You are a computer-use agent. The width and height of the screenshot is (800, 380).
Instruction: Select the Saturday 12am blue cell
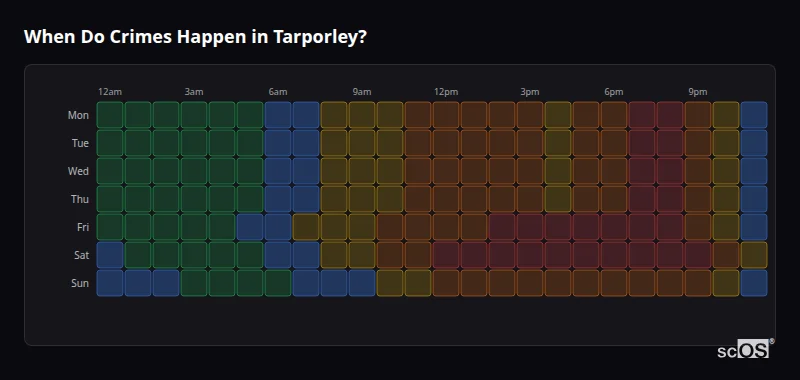click(x=110, y=255)
